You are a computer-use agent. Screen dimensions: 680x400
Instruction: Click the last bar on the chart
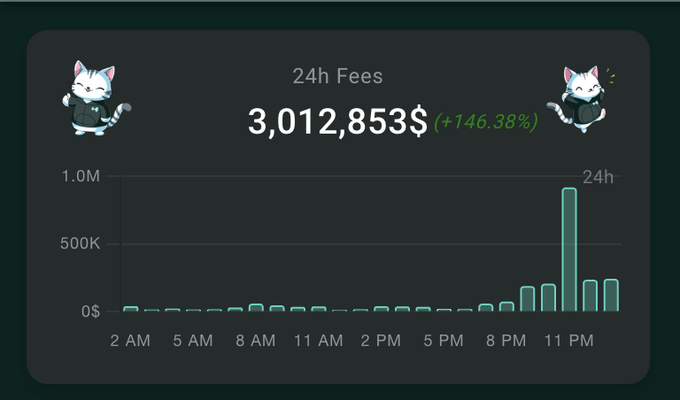pos(611,295)
